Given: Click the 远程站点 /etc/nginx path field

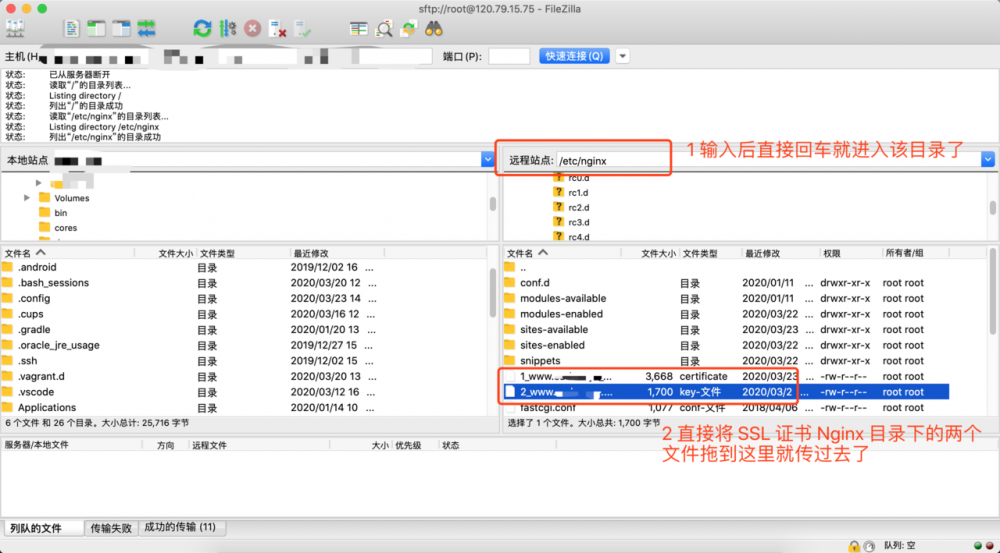Looking at the screenshot, I should point(768,160).
